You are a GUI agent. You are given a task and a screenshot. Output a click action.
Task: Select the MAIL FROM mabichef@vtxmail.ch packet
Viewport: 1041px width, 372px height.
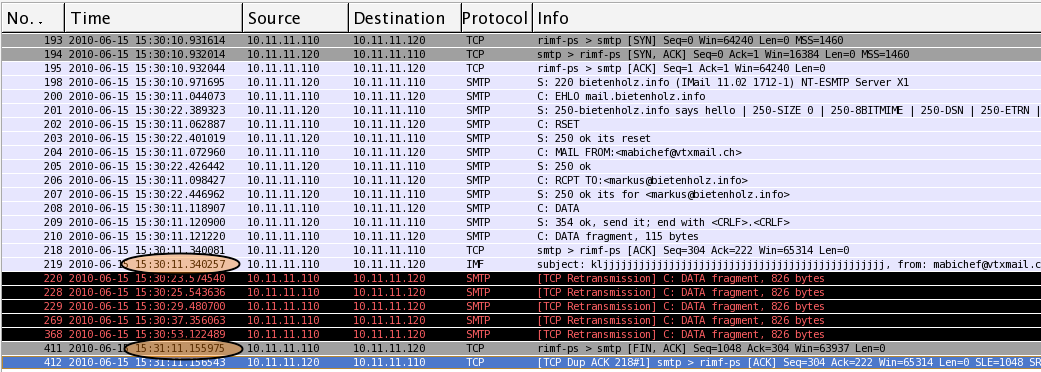(x=520, y=152)
